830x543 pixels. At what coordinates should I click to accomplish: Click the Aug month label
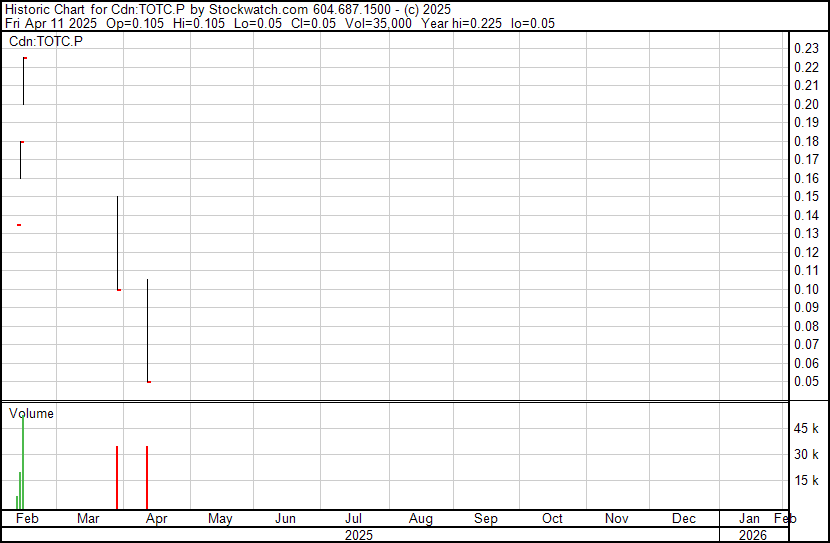421,519
